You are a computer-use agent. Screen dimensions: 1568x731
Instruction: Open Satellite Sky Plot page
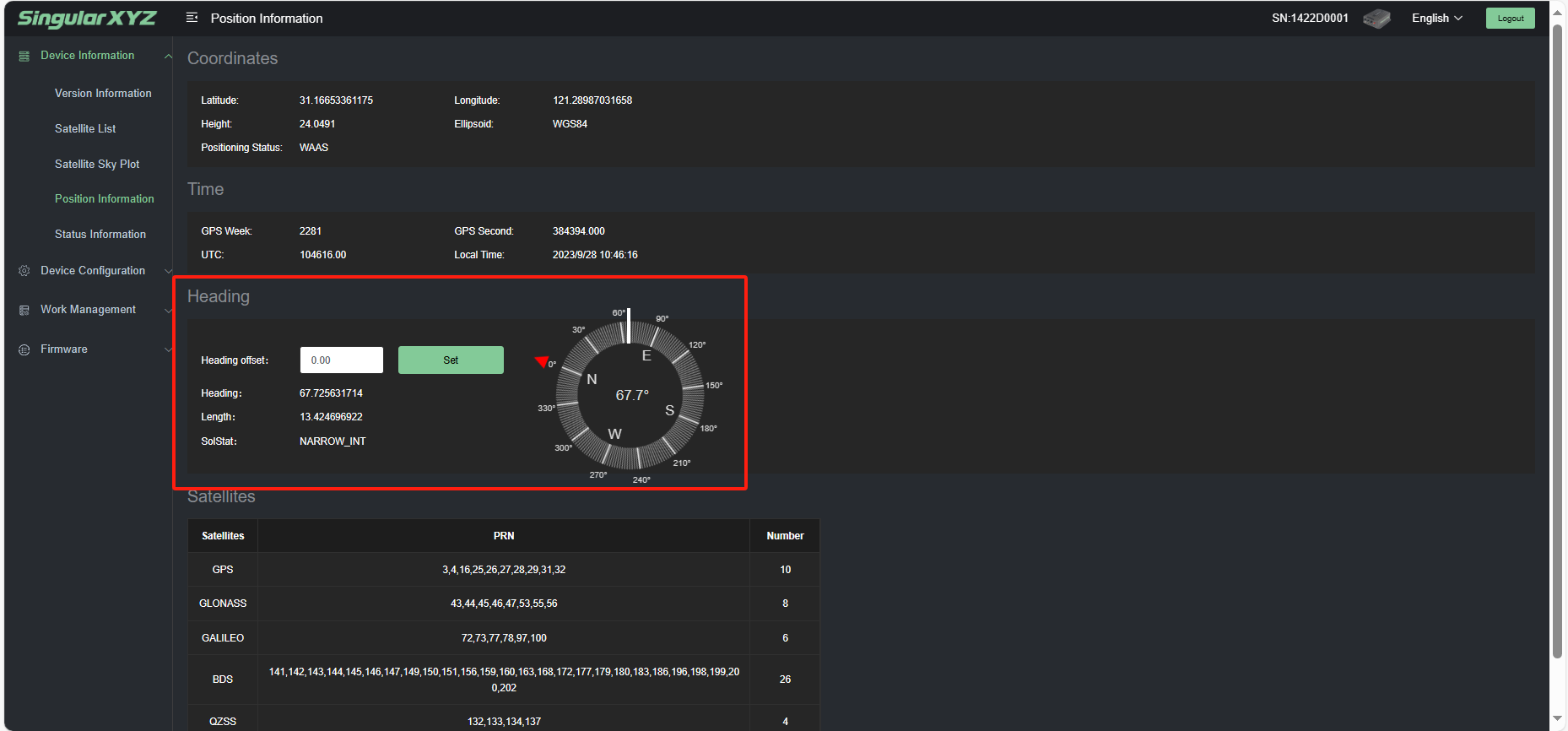point(97,165)
